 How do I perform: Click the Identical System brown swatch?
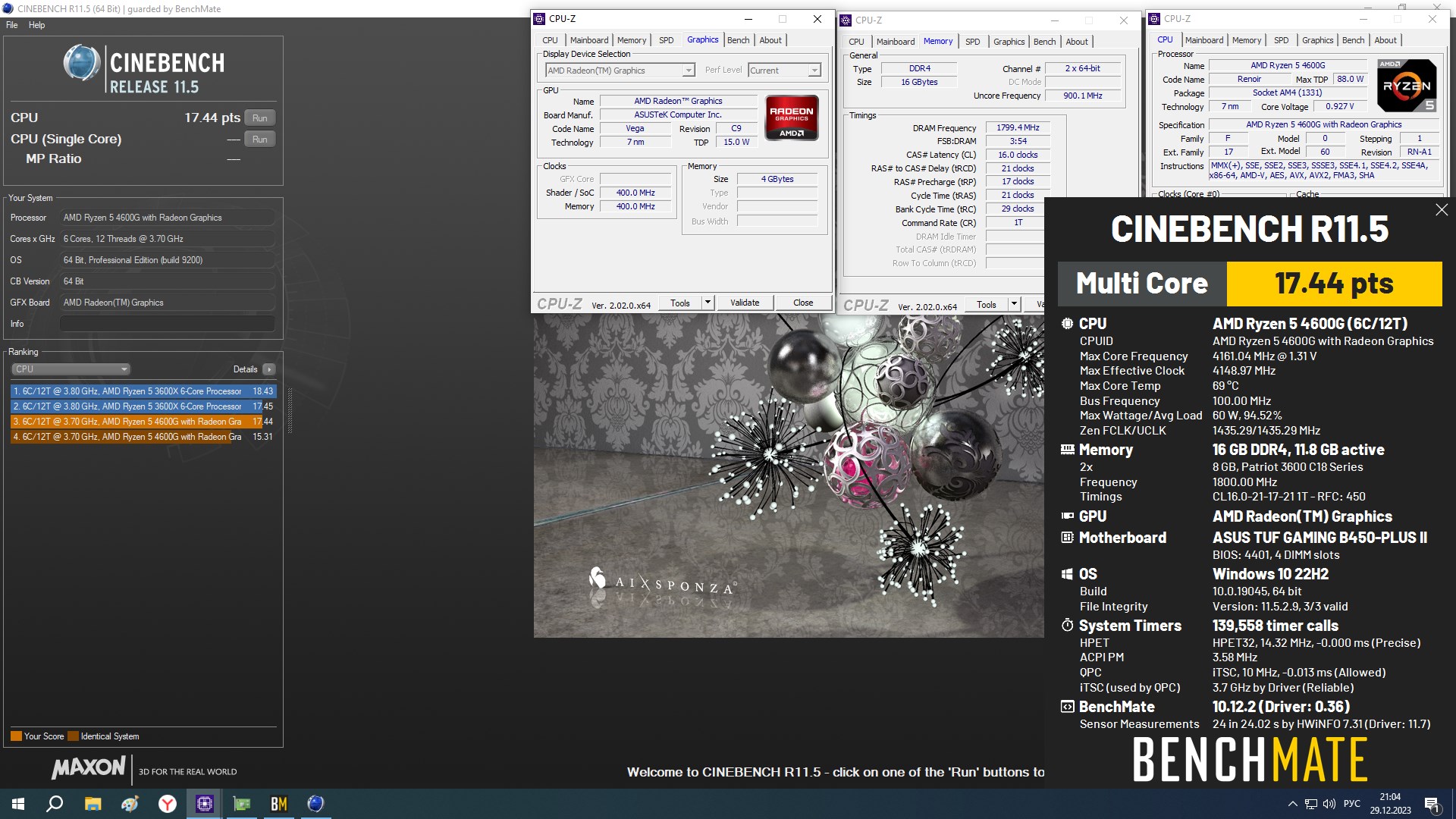coord(73,736)
